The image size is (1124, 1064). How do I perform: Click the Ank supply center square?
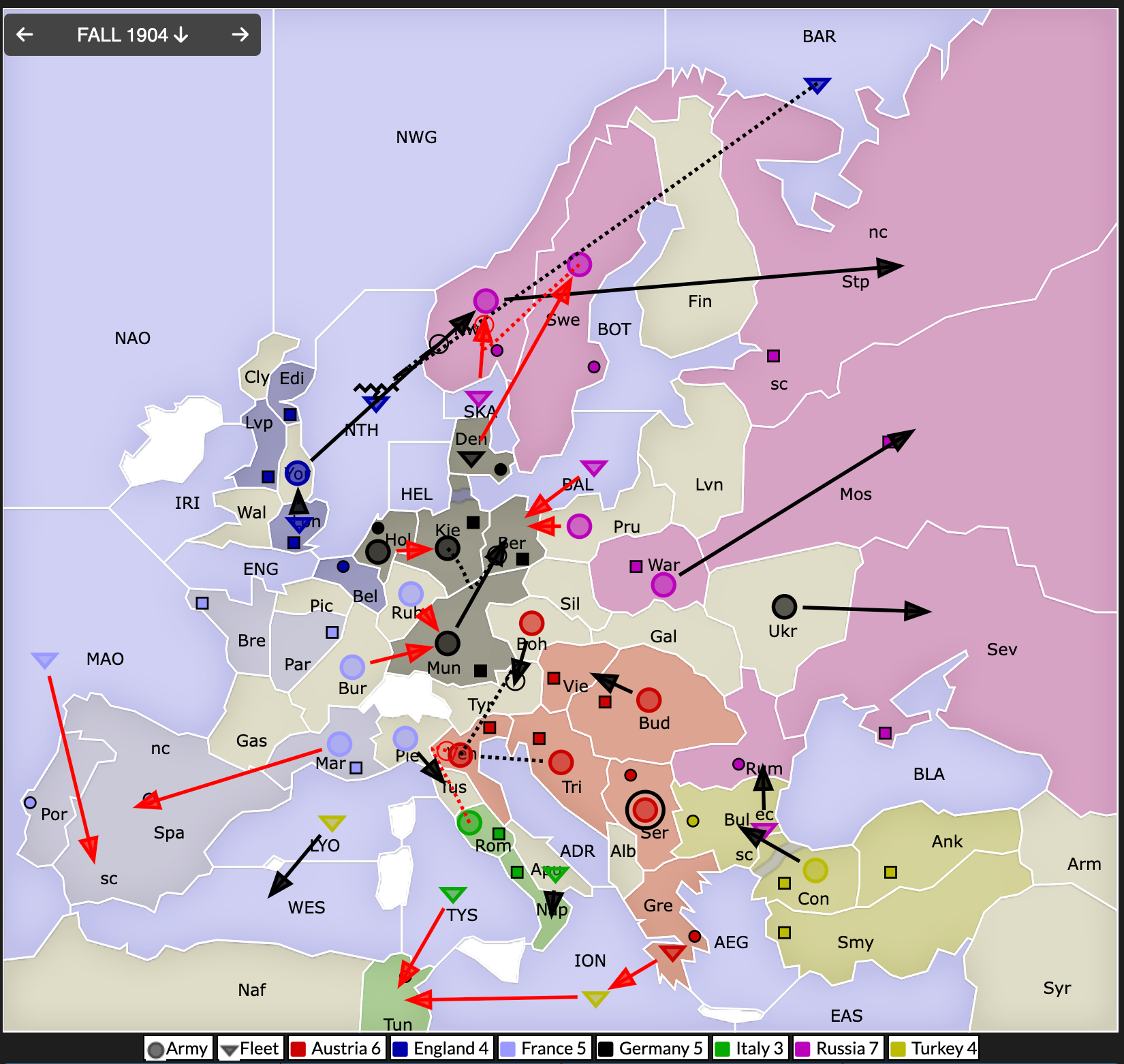click(x=890, y=872)
